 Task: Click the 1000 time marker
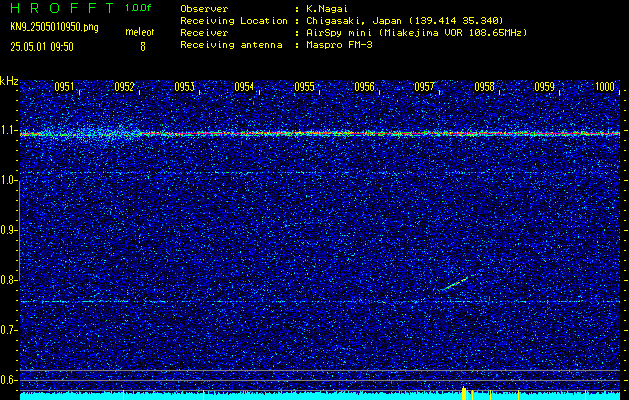tap(605, 87)
